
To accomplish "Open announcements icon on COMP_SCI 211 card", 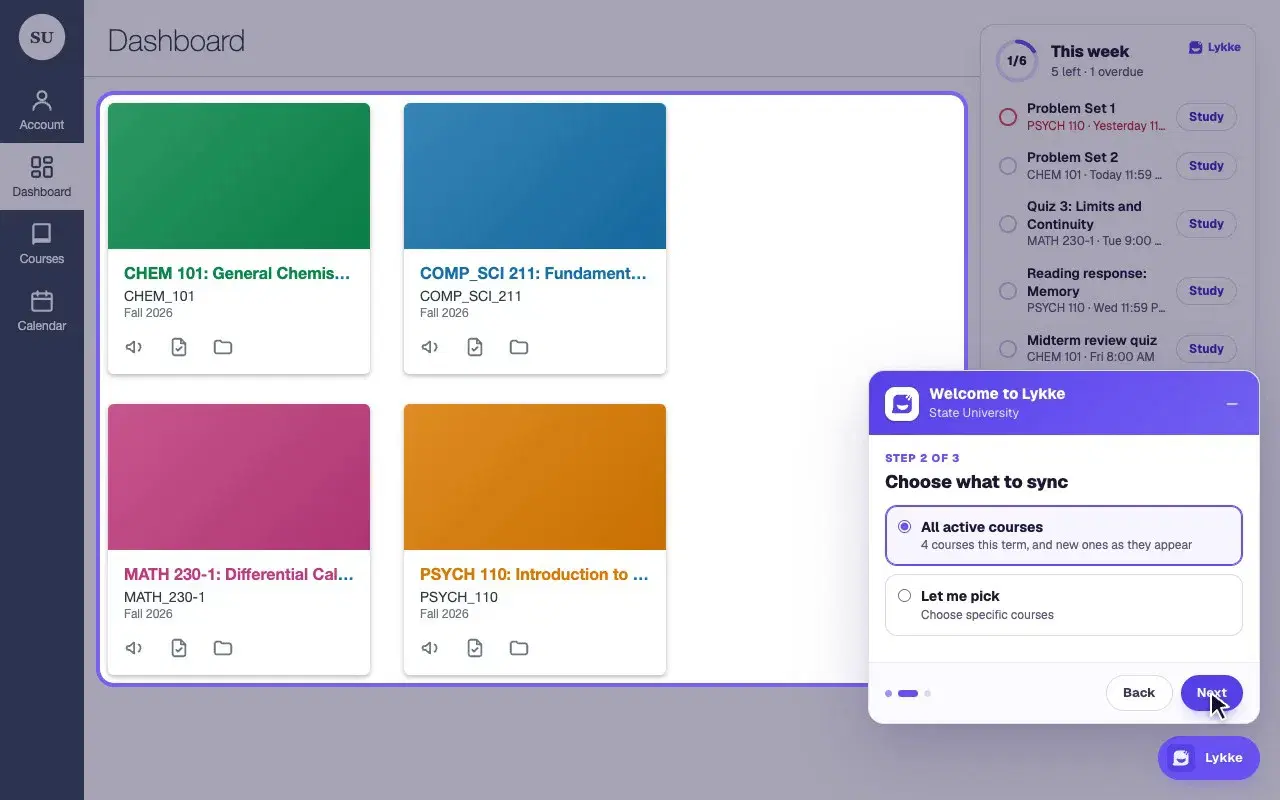I will point(429,347).
